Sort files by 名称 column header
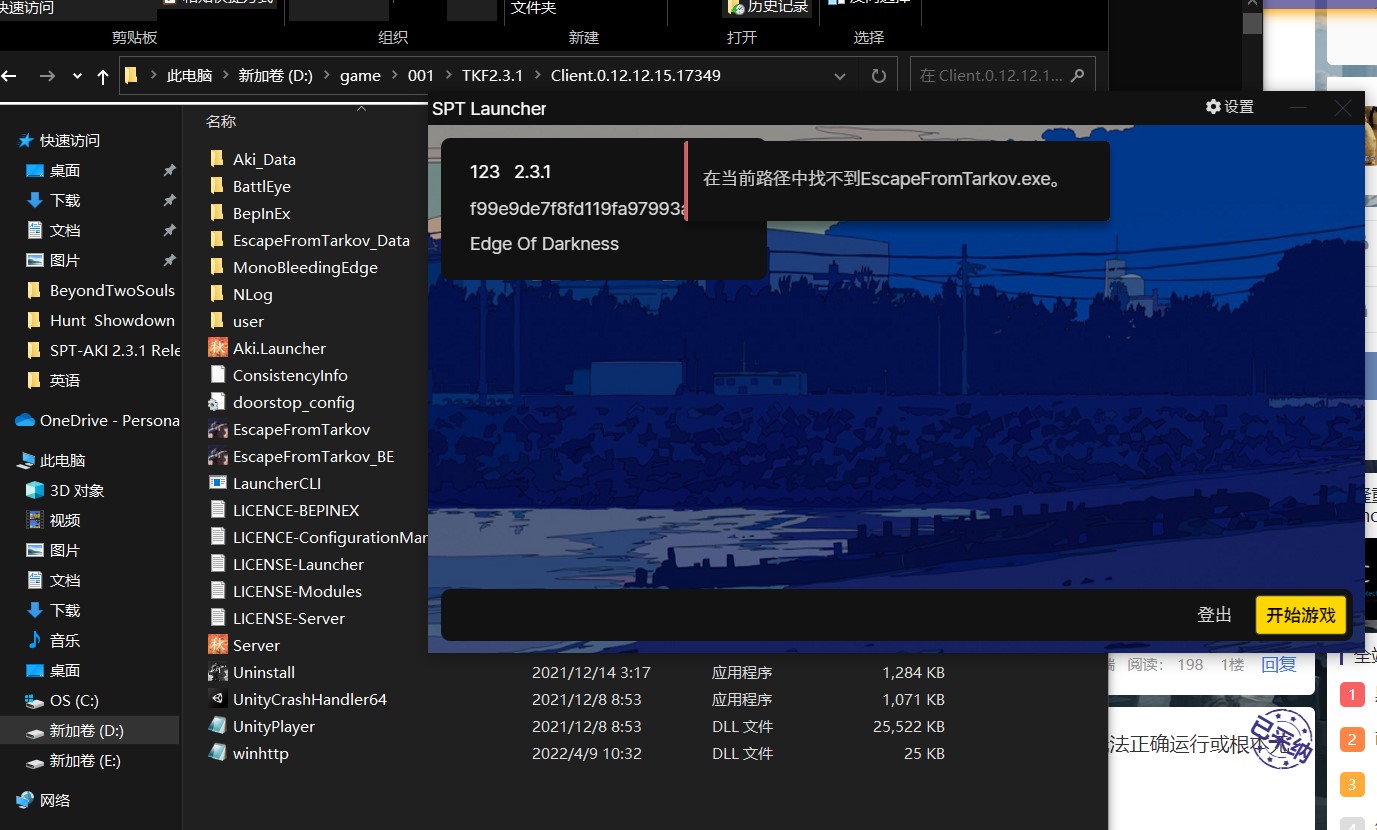Screen dimensions: 1377x830 [221, 121]
